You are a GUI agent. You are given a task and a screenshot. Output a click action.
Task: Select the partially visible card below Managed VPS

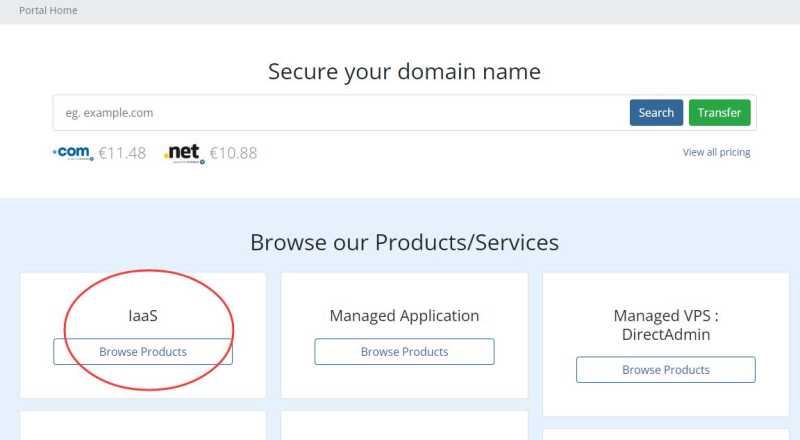[666, 435]
